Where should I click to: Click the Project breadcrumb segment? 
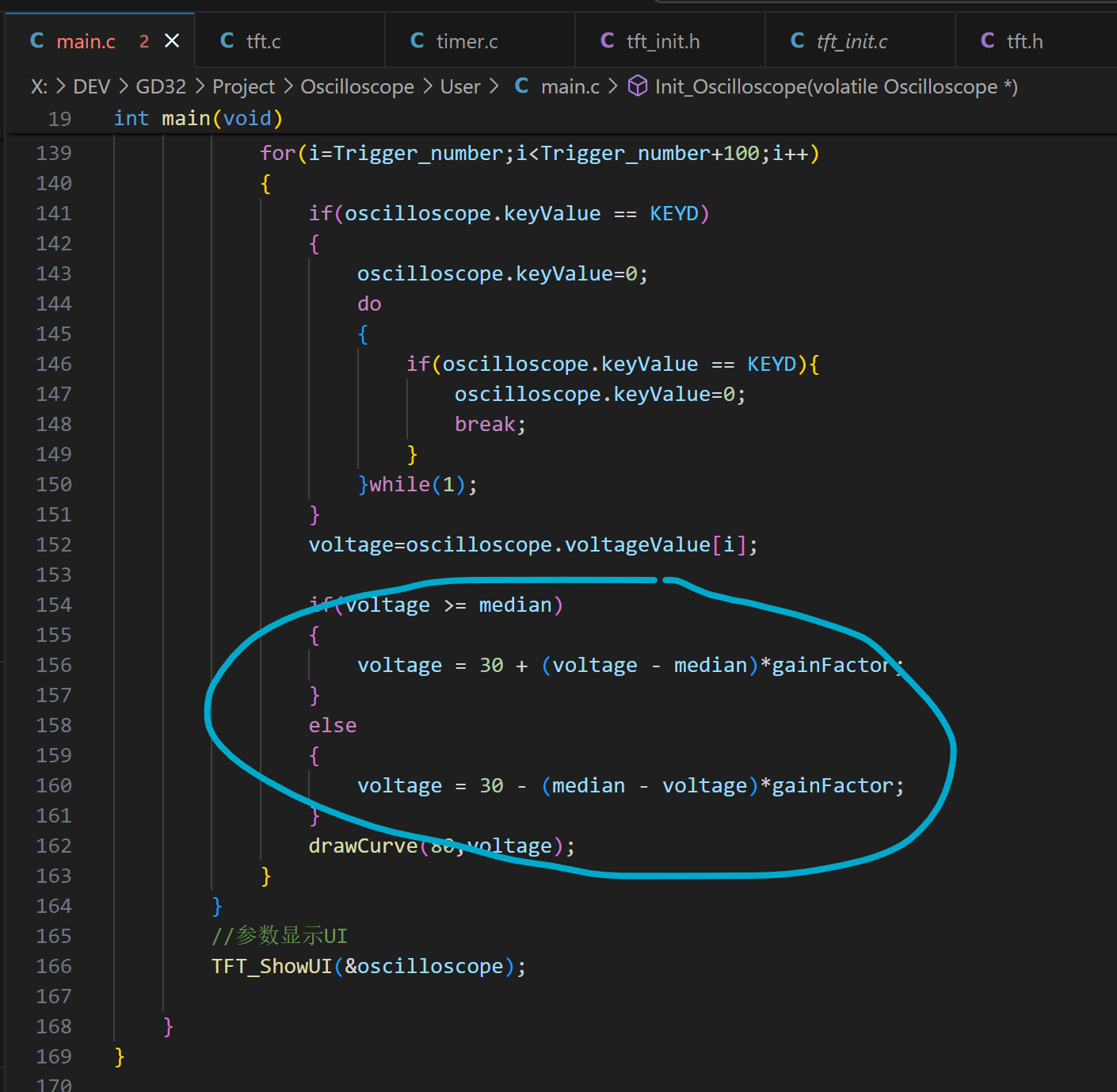point(243,86)
